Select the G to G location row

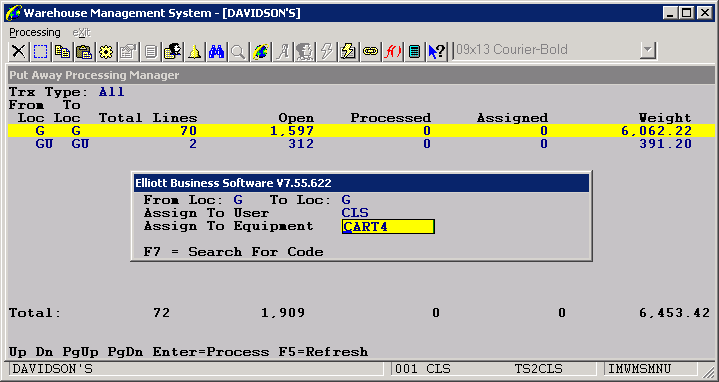[361, 131]
